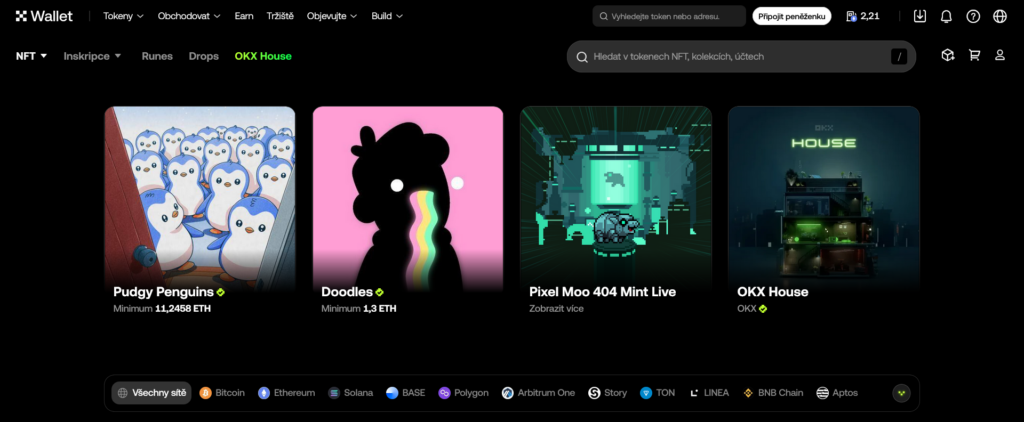Click the gas fee 2,21 indicator
Image resolution: width=1024 pixels, height=422 pixels.
pyautogui.click(x=862, y=16)
